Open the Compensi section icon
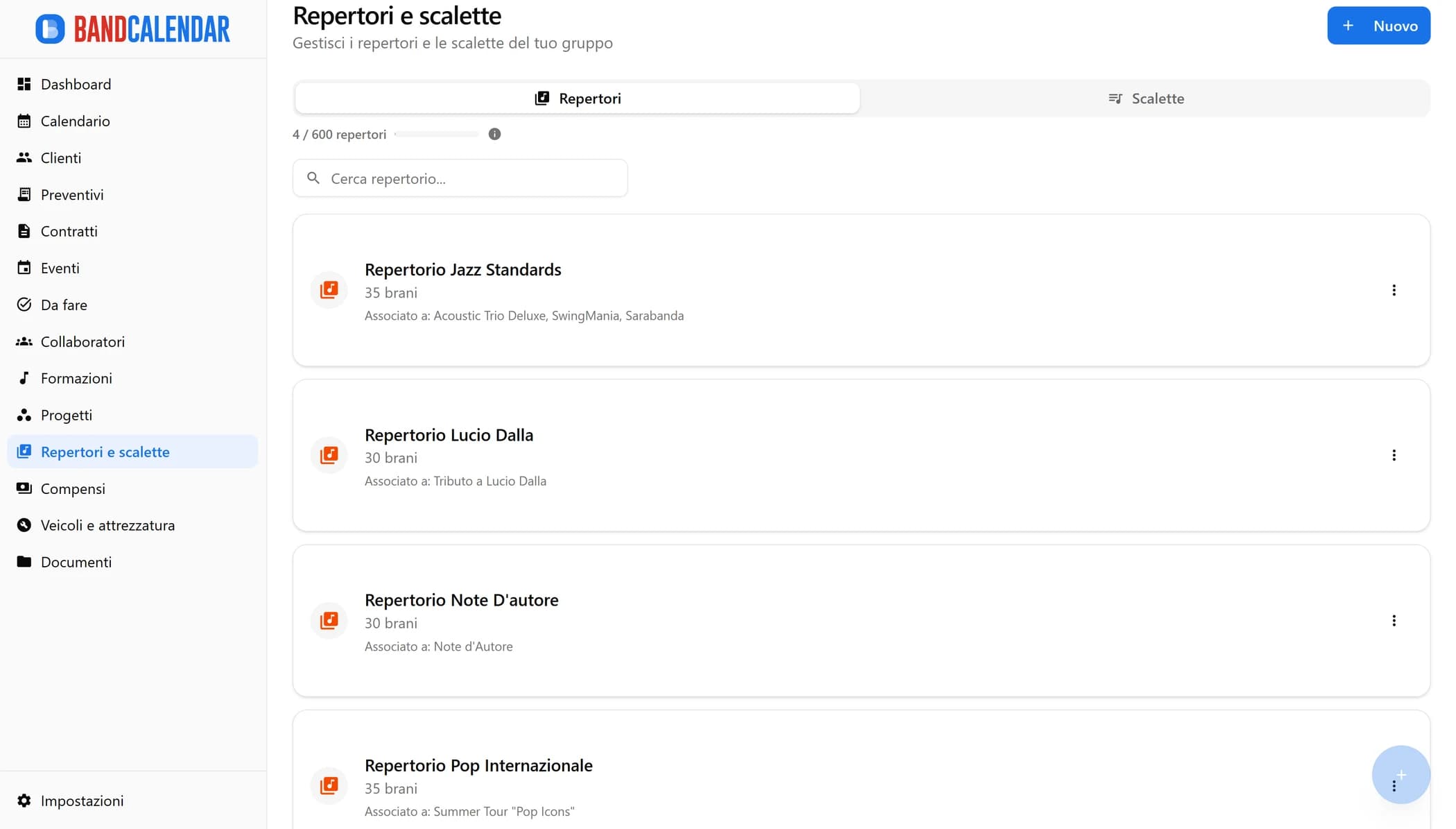 pyautogui.click(x=24, y=488)
